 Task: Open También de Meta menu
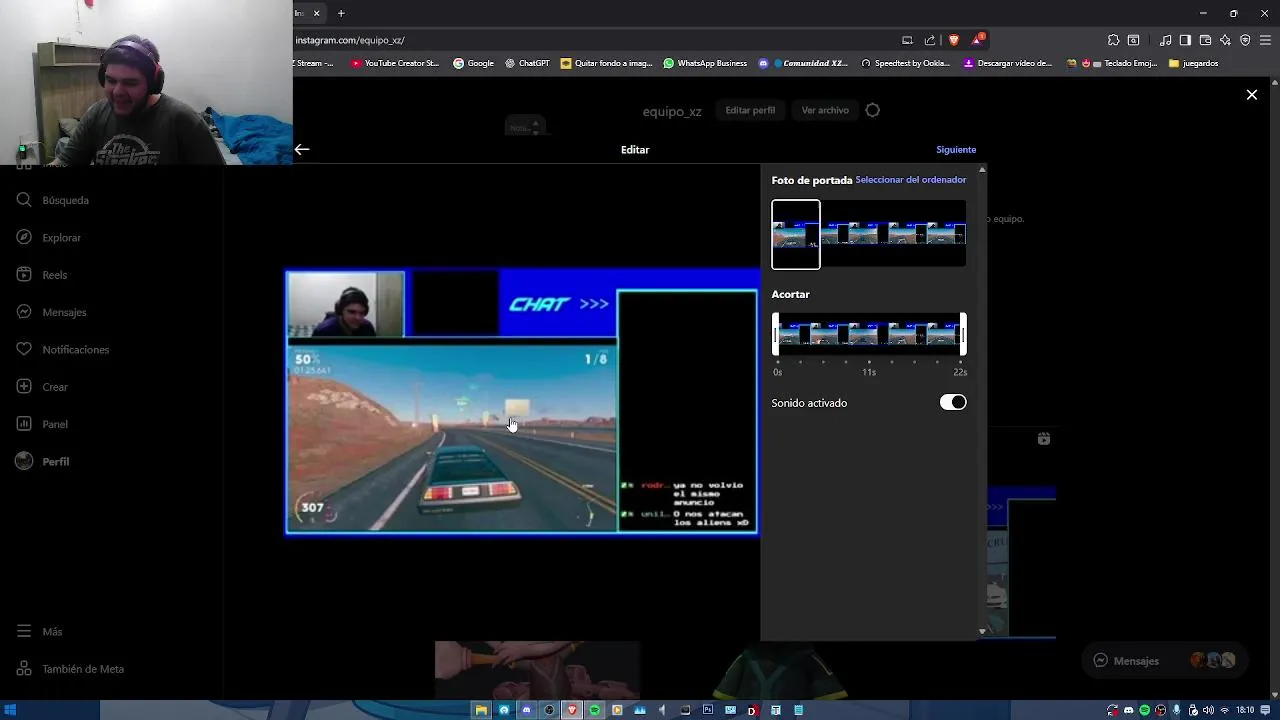point(70,669)
